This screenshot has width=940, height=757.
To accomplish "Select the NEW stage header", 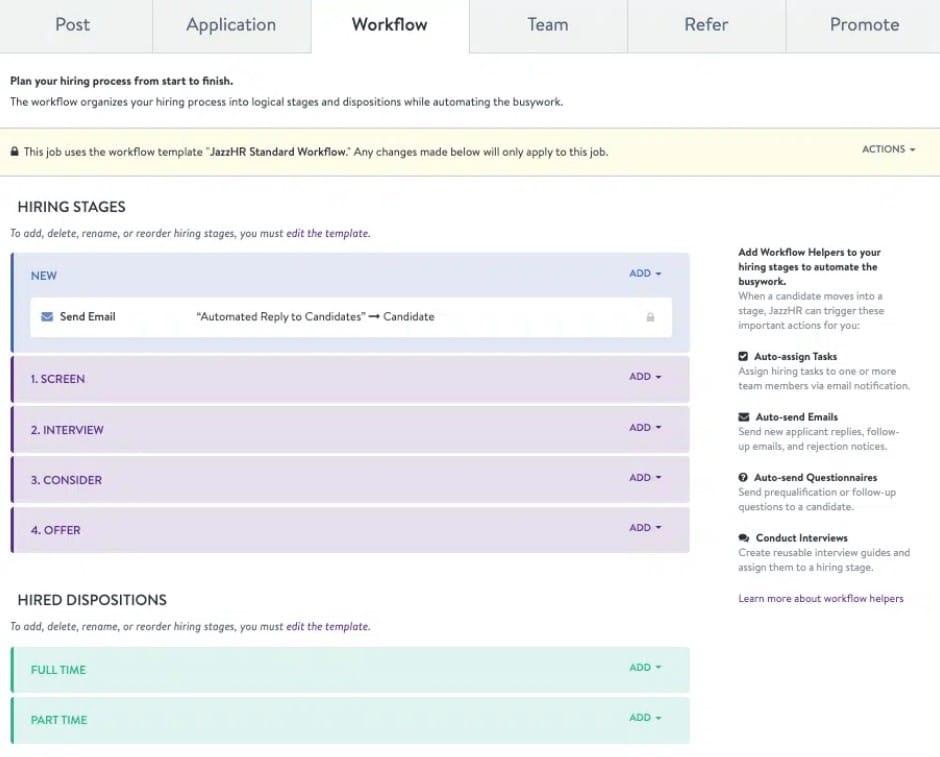I will pos(44,276).
